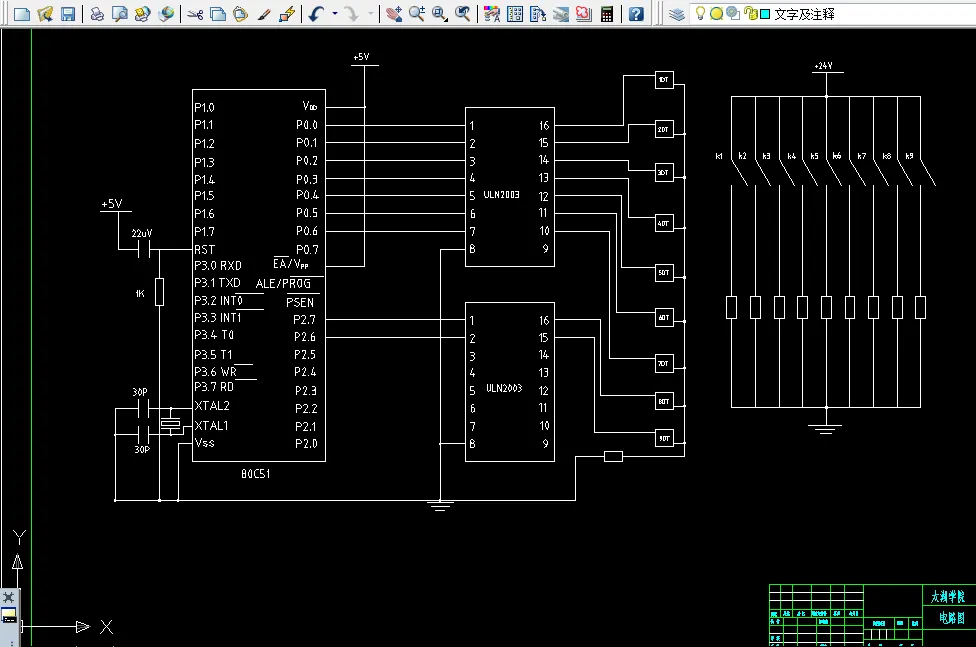Viewport: 976px width, 647px height.
Task: Select the Zoom Window flyout tool
Action: pyautogui.click(x=439, y=14)
